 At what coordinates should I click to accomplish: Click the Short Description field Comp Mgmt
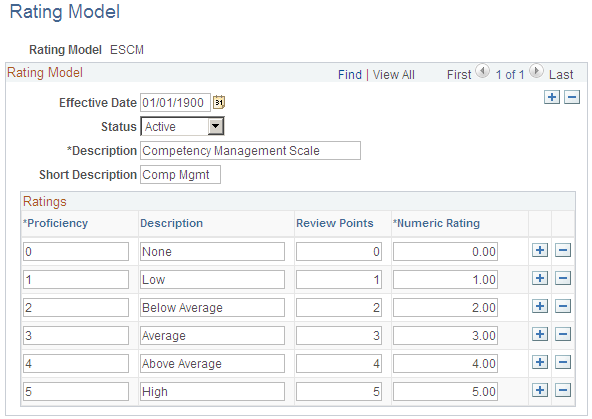tap(180, 175)
